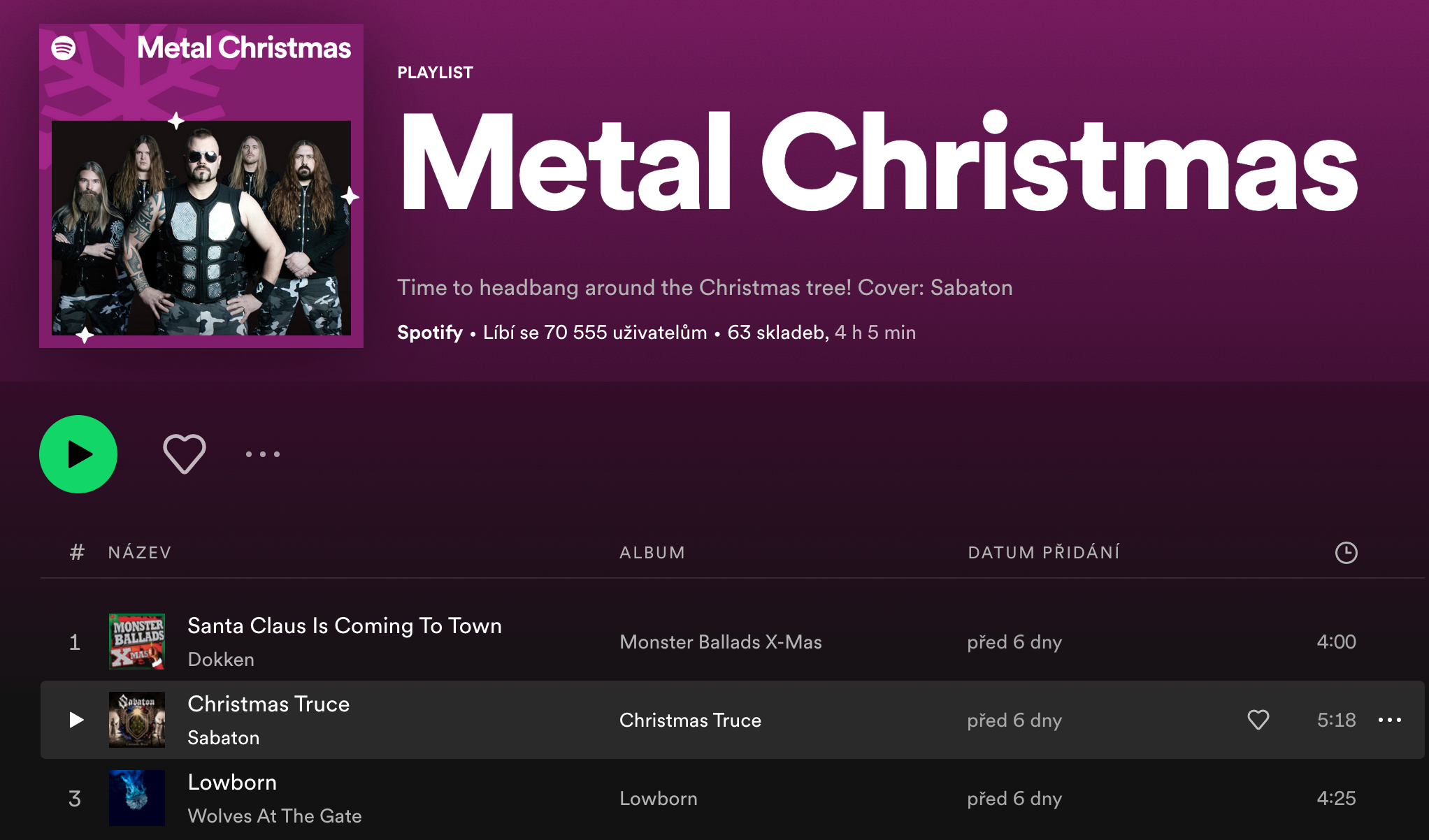Sort by track number hash column
The height and width of the screenshot is (840, 1429).
[x=77, y=553]
